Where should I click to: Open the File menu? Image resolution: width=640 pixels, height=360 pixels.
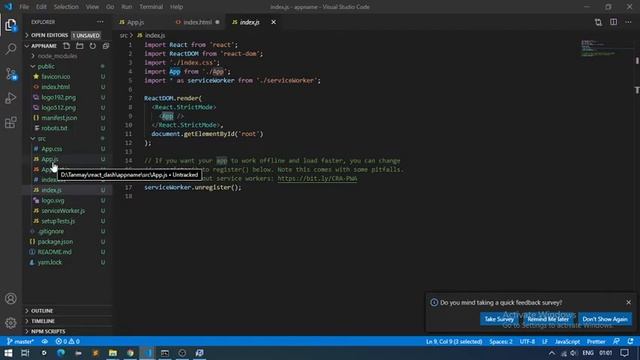(x=24, y=7)
